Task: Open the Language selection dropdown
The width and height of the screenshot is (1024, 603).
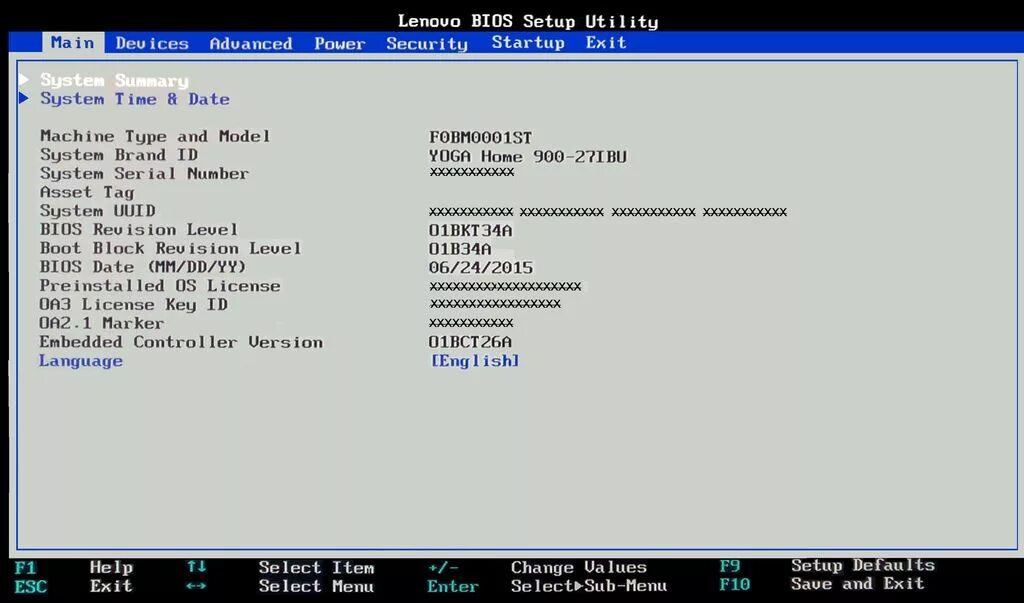Action: pyautogui.click(x=475, y=360)
